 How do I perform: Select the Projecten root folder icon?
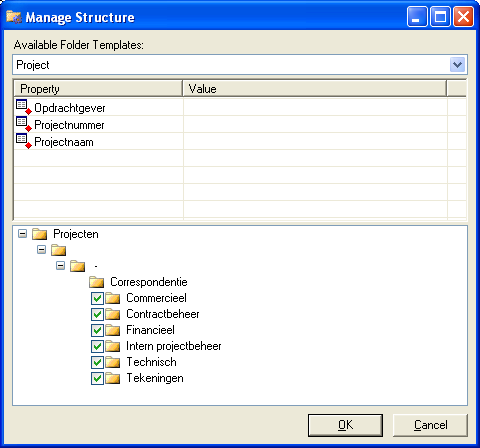pyautogui.click(x=40, y=234)
